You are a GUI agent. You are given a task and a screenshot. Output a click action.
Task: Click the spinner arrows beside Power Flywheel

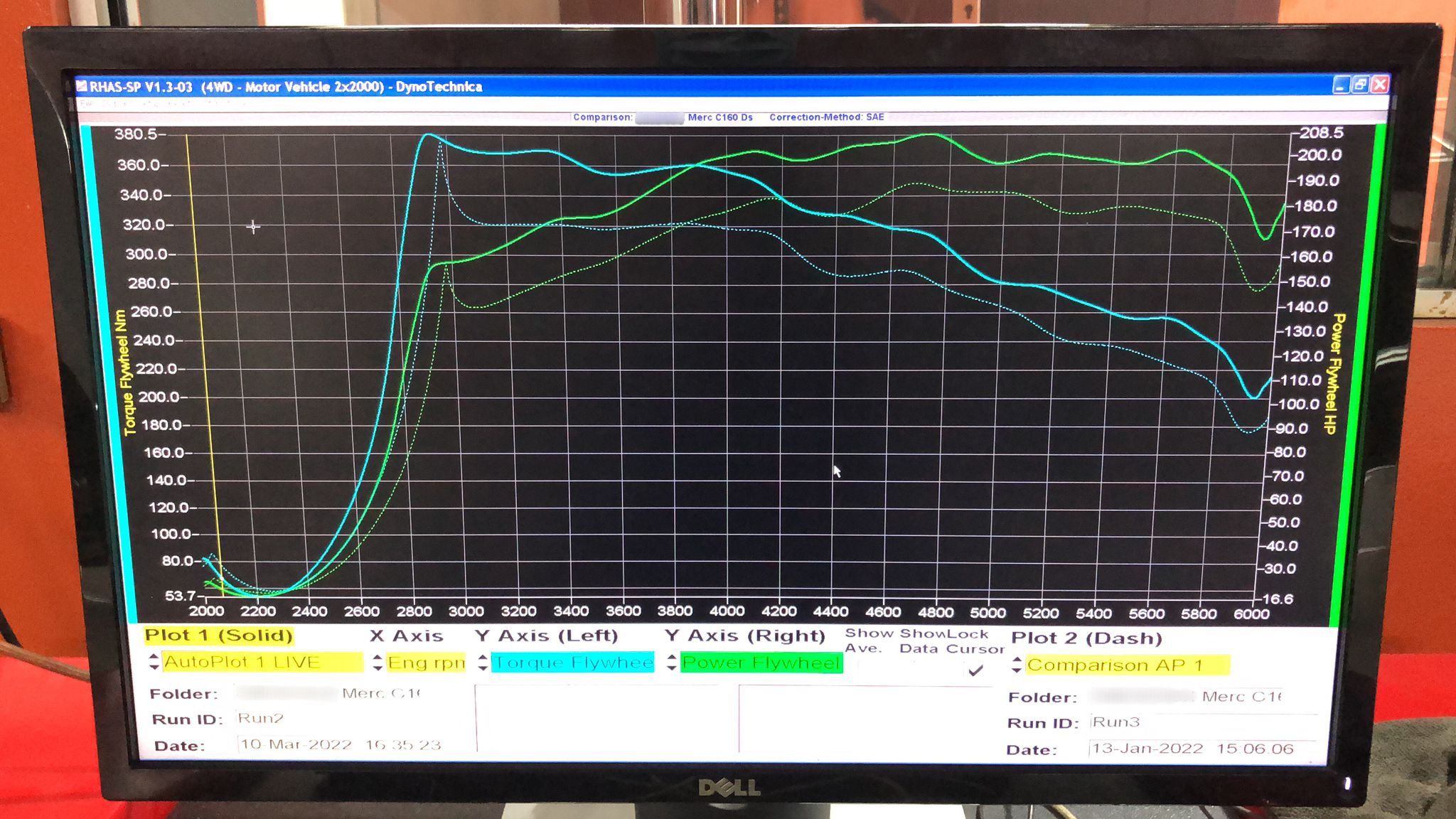672,663
